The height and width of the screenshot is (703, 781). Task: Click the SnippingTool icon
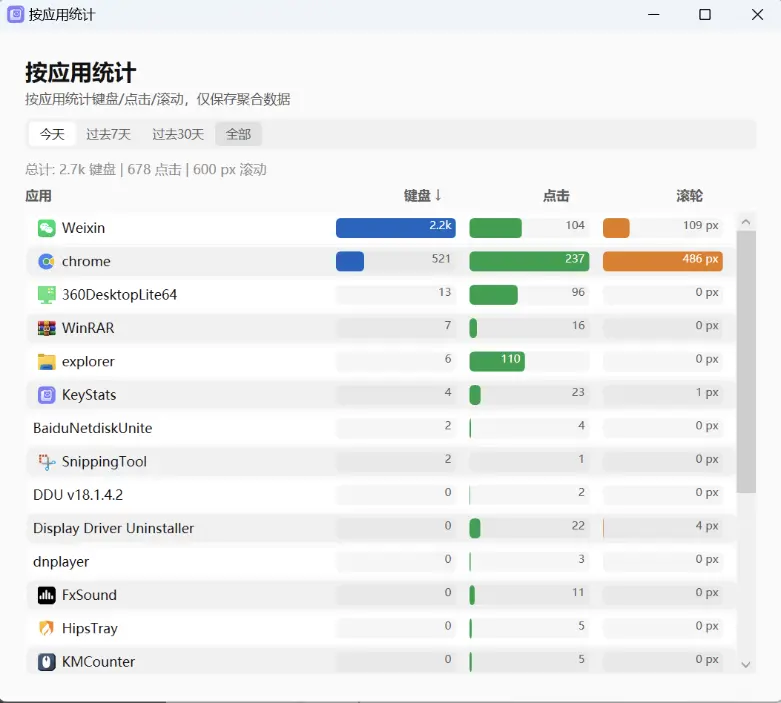[46, 462]
